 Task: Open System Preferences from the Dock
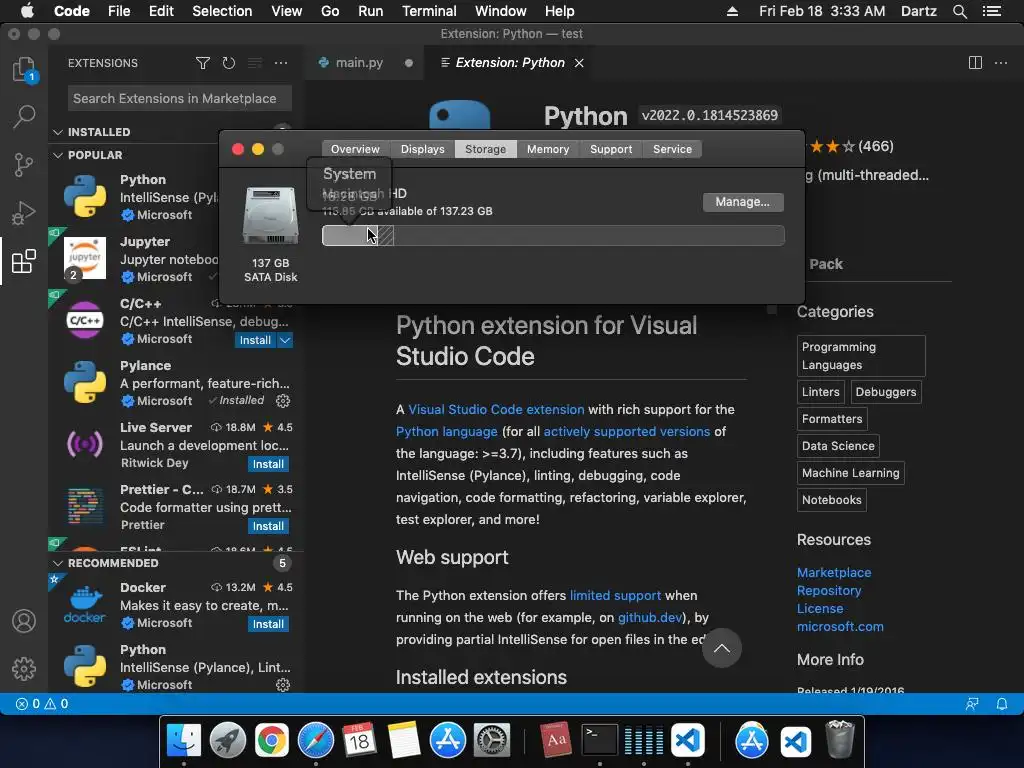coord(491,740)
